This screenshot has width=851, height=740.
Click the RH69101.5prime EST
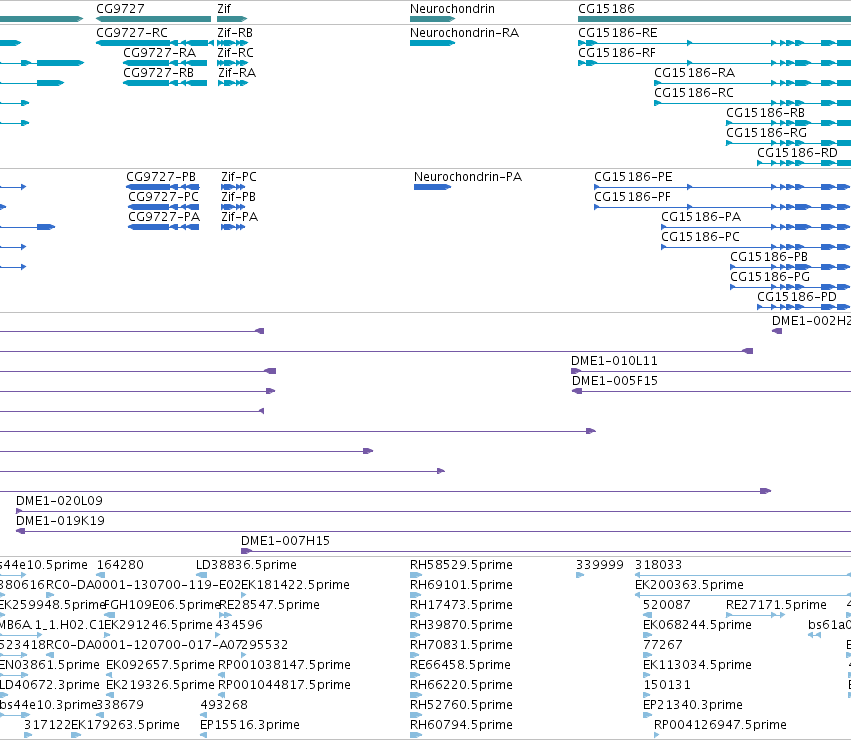461,585
